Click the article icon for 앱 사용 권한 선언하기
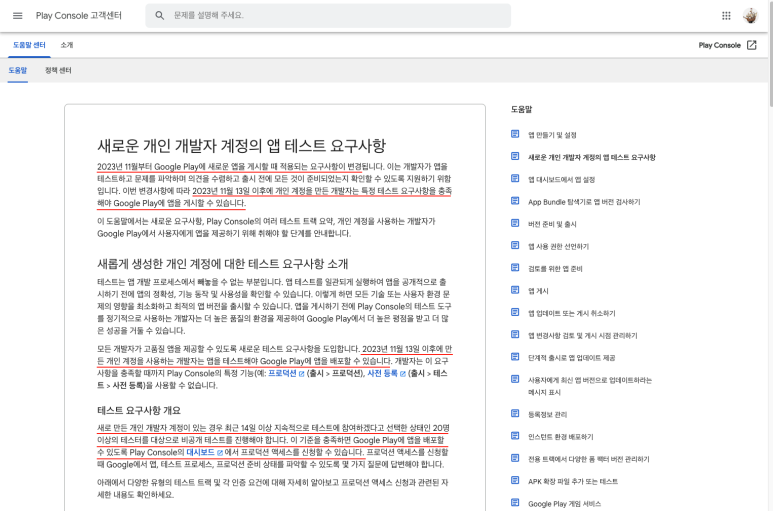The height and width of the screenshot is (511, 773). pos(515,245)
